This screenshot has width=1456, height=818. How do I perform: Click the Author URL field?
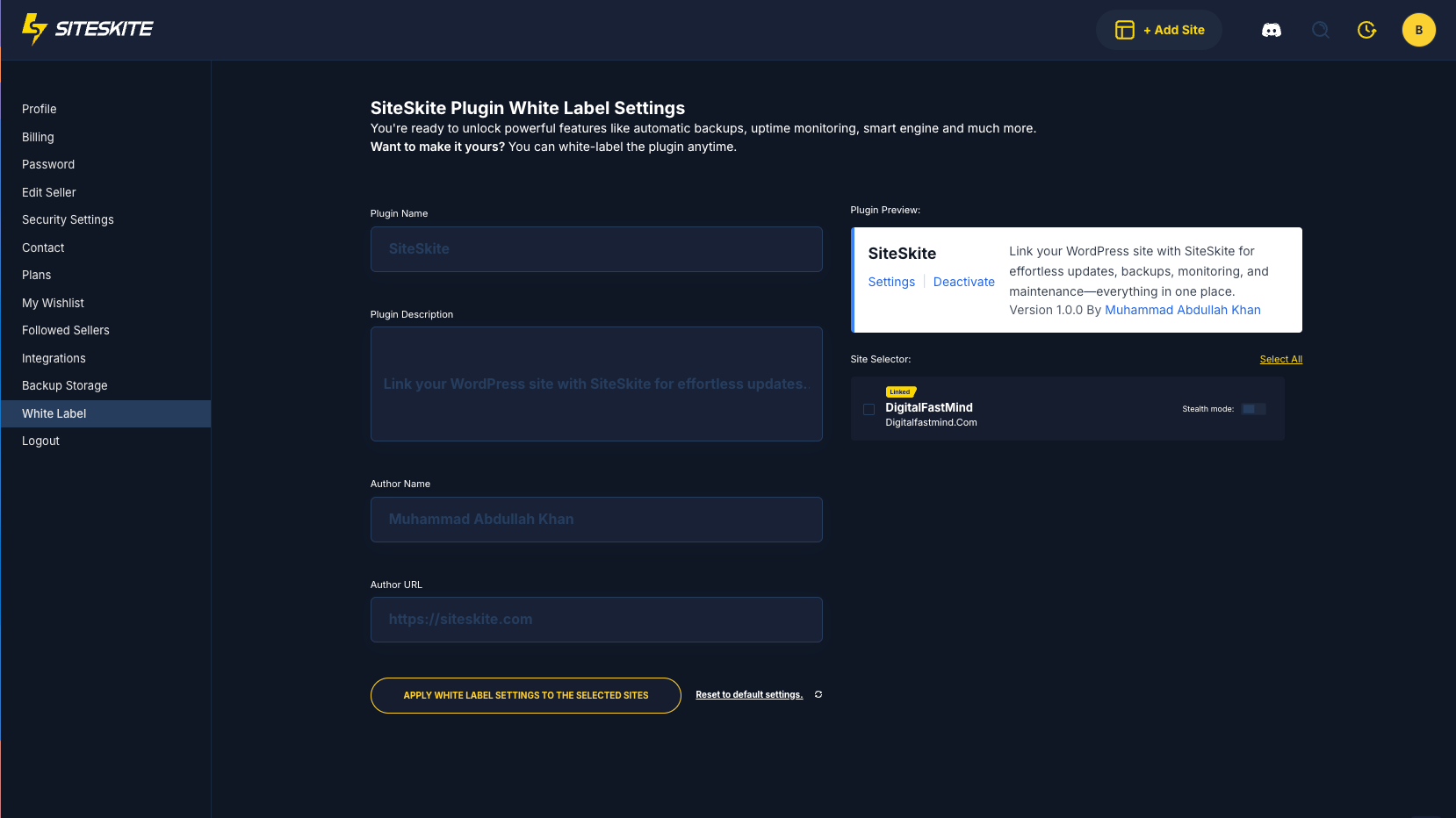click(596, 620)
